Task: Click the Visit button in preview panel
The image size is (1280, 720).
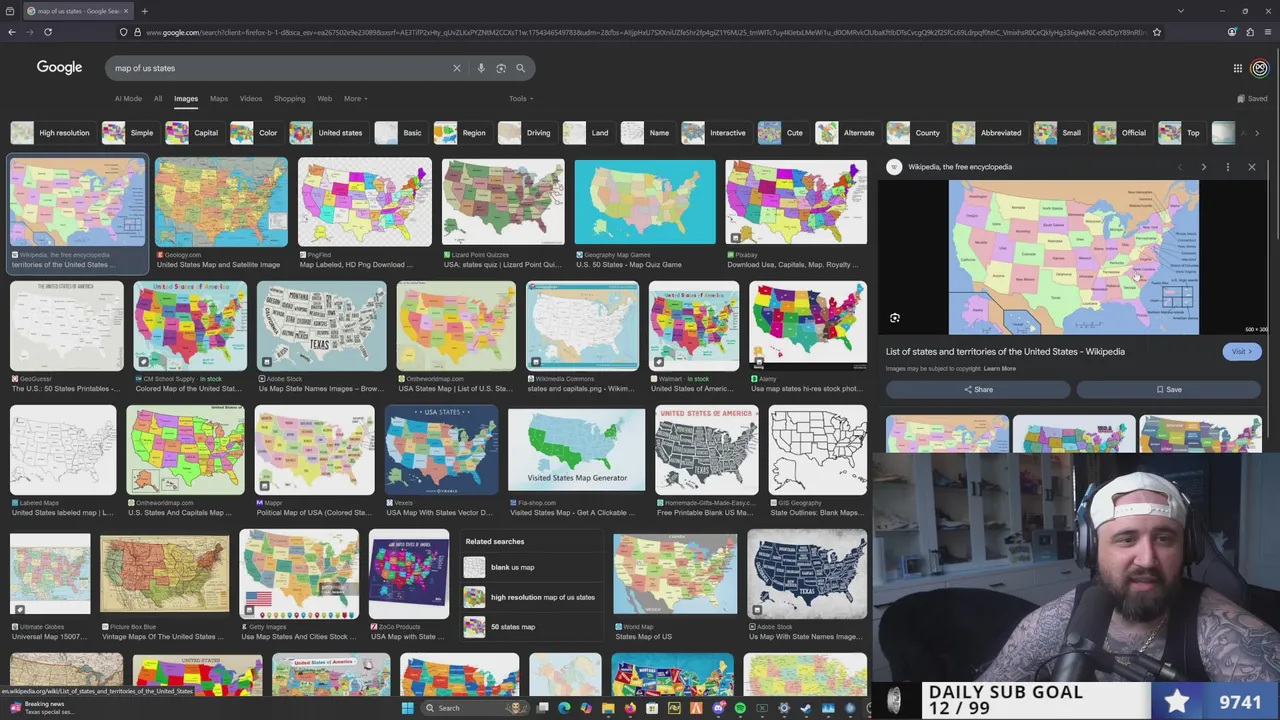Action: pyautogui.click(x=1241, y=352)
